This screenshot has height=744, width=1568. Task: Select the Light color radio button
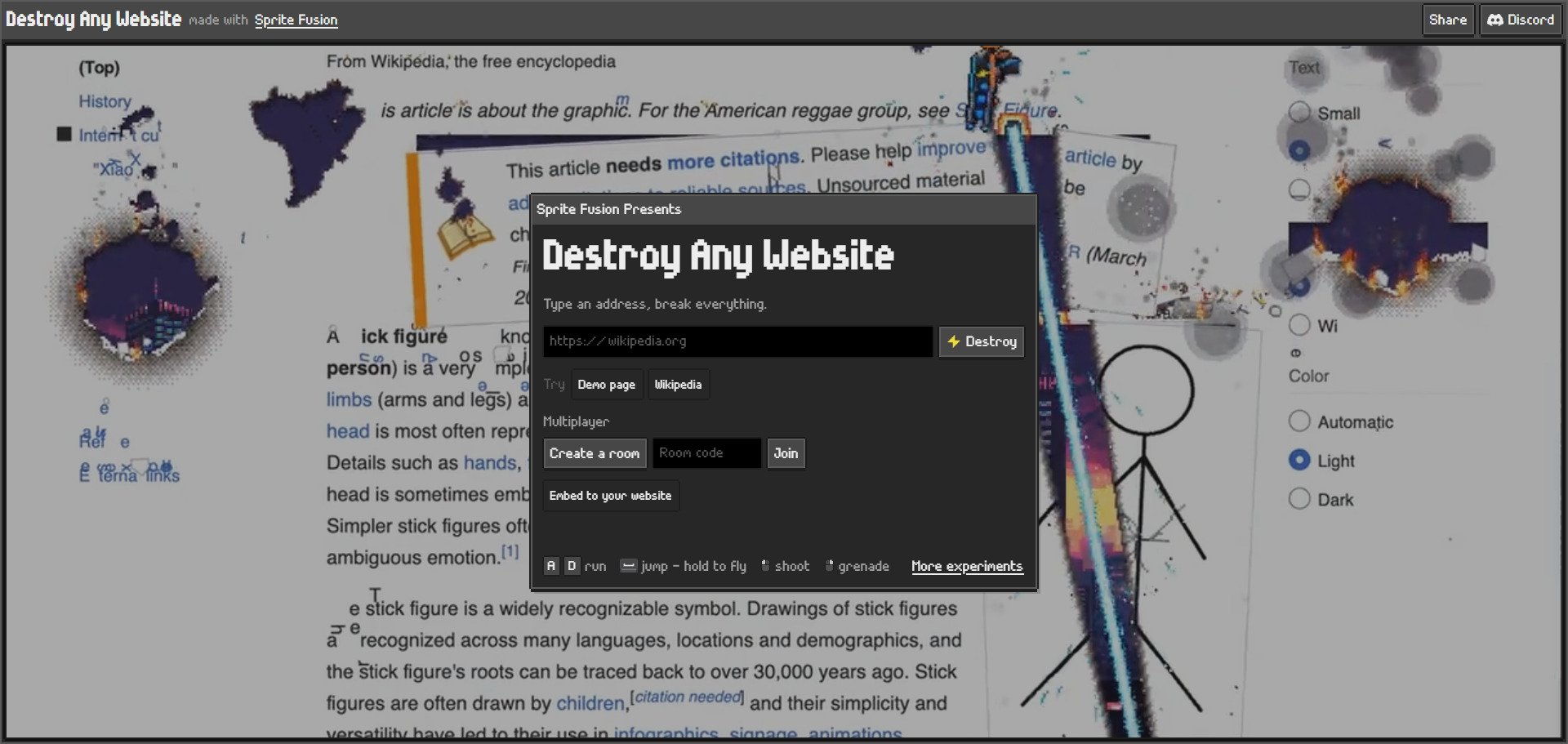pyautogui.click(x=1299, y=461)
